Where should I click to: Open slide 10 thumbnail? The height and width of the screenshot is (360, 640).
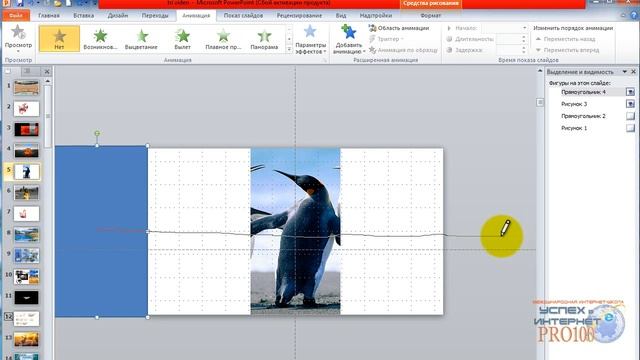coord(27,276)
